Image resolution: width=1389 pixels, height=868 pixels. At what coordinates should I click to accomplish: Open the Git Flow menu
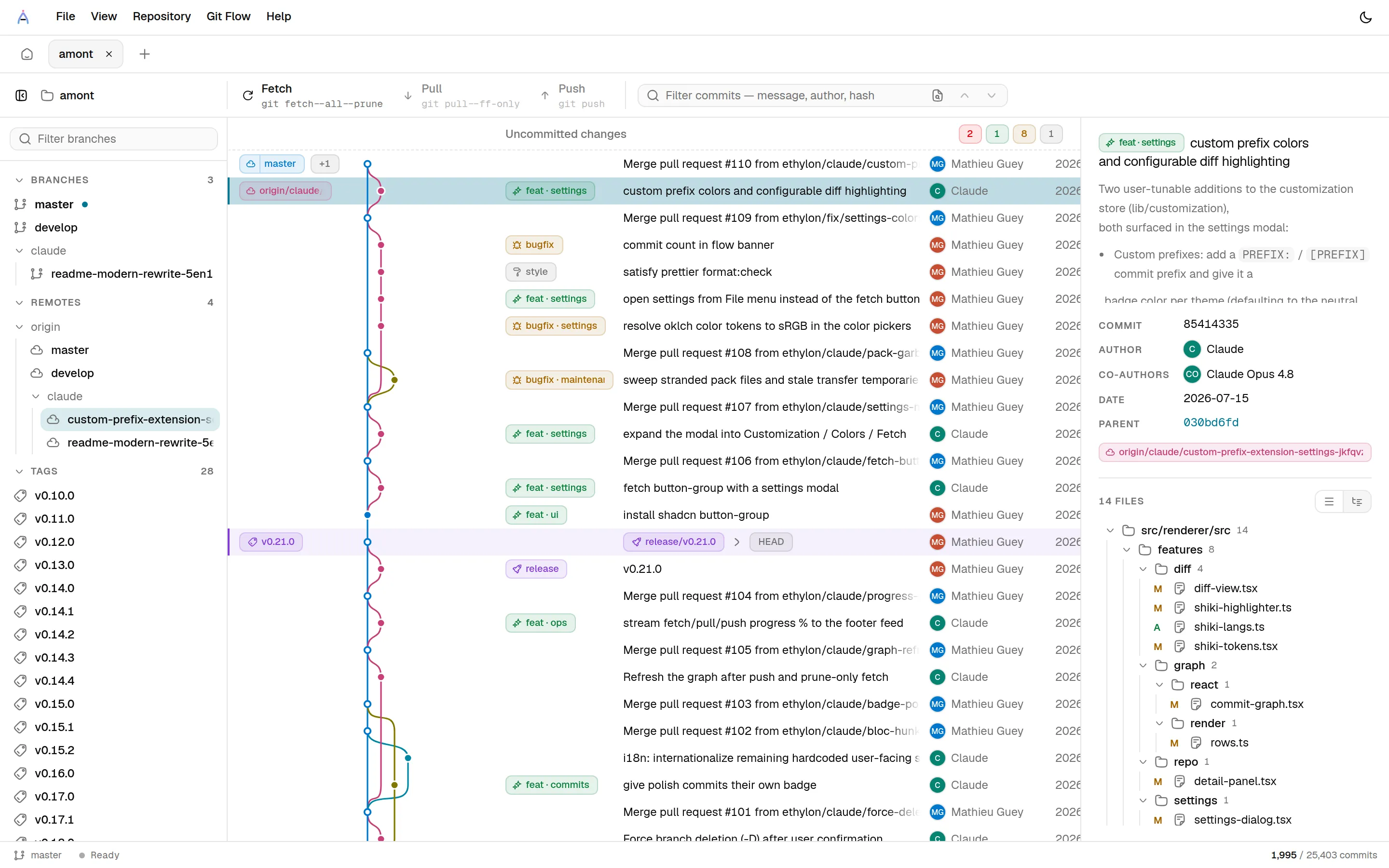click(228, 16)
